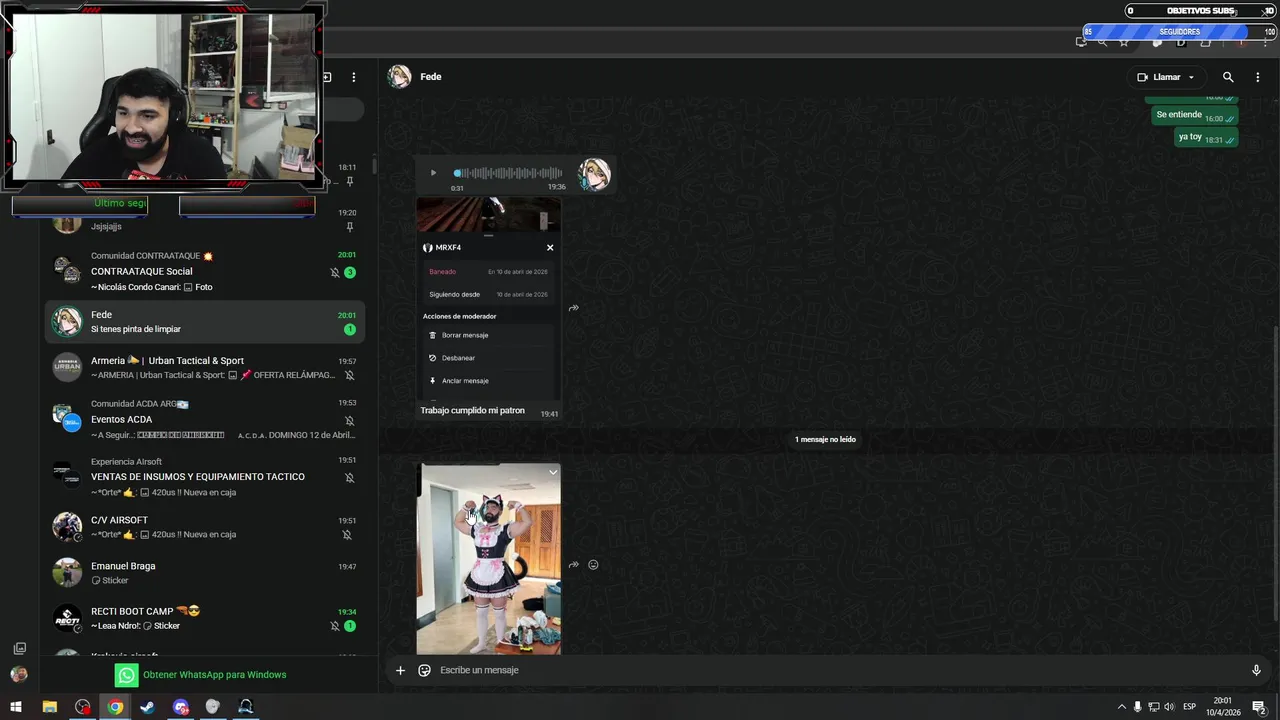Click muted bell on VENTAS DE INSUMOS chat
This screenshot has height=720, width=1280.
click(x=350, y=478)
